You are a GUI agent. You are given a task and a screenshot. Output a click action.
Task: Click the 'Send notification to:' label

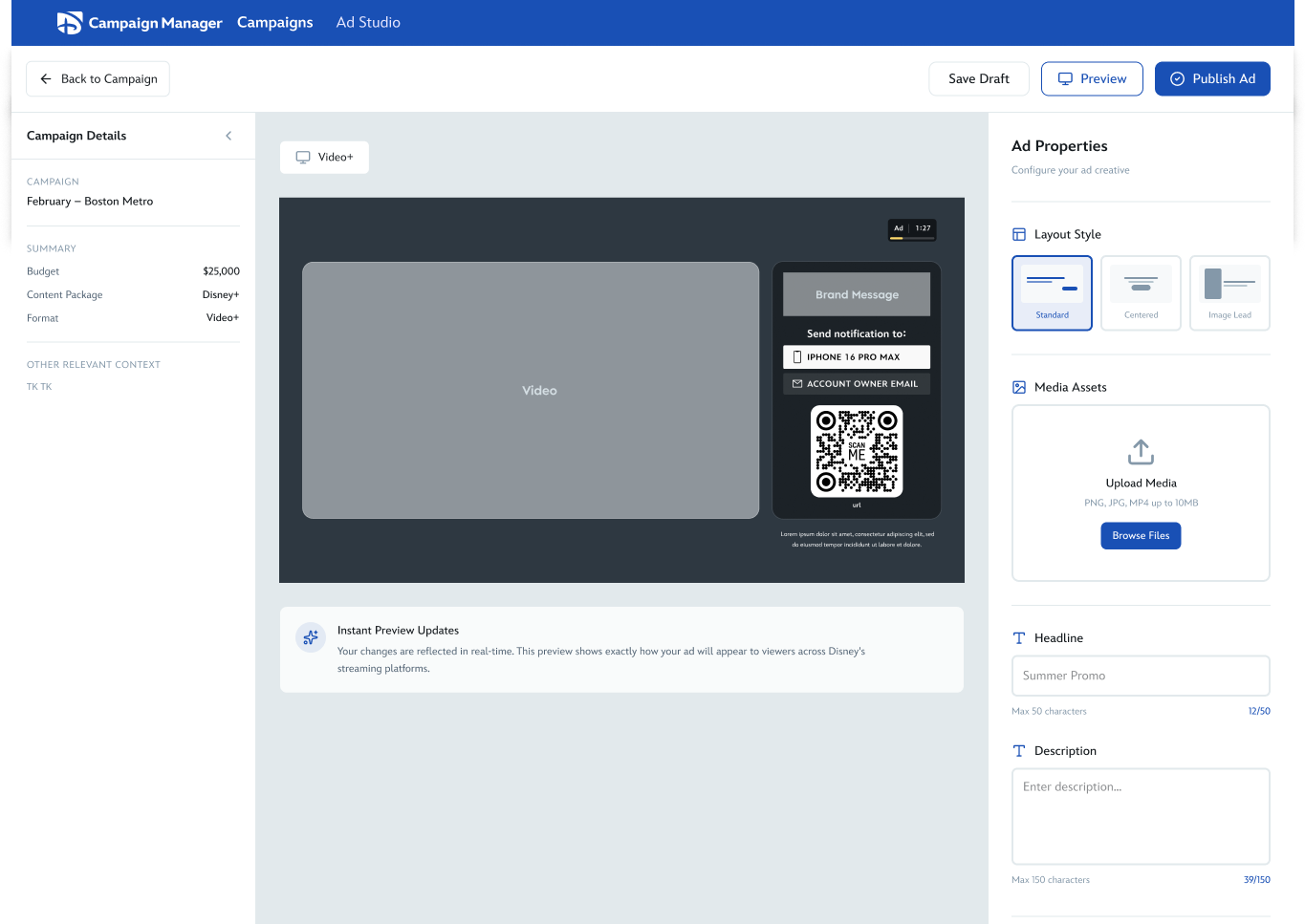857,334
